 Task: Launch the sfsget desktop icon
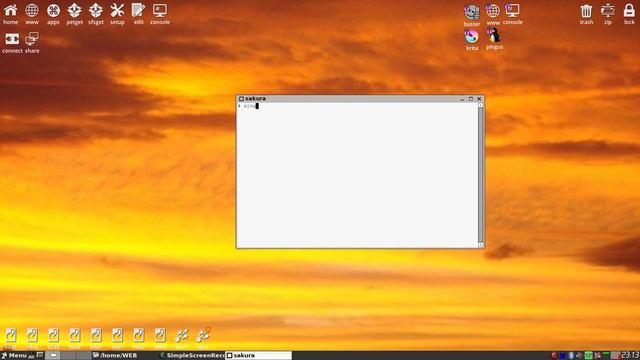pos(96,14)
